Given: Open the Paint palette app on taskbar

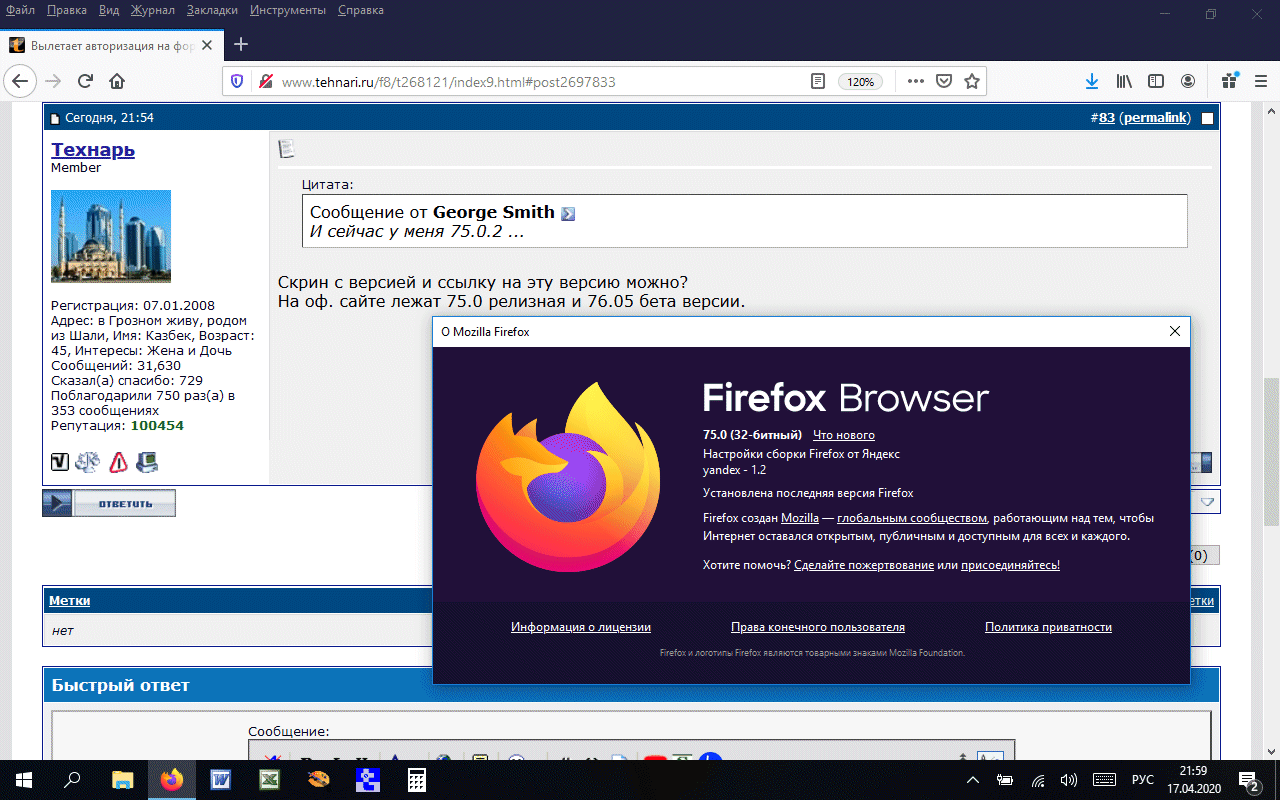Looking at the screenshot, I should point(318,780).
